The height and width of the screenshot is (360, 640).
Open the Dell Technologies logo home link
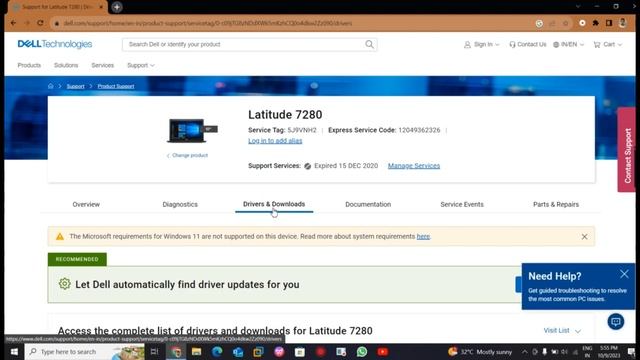tap(55, 44)
